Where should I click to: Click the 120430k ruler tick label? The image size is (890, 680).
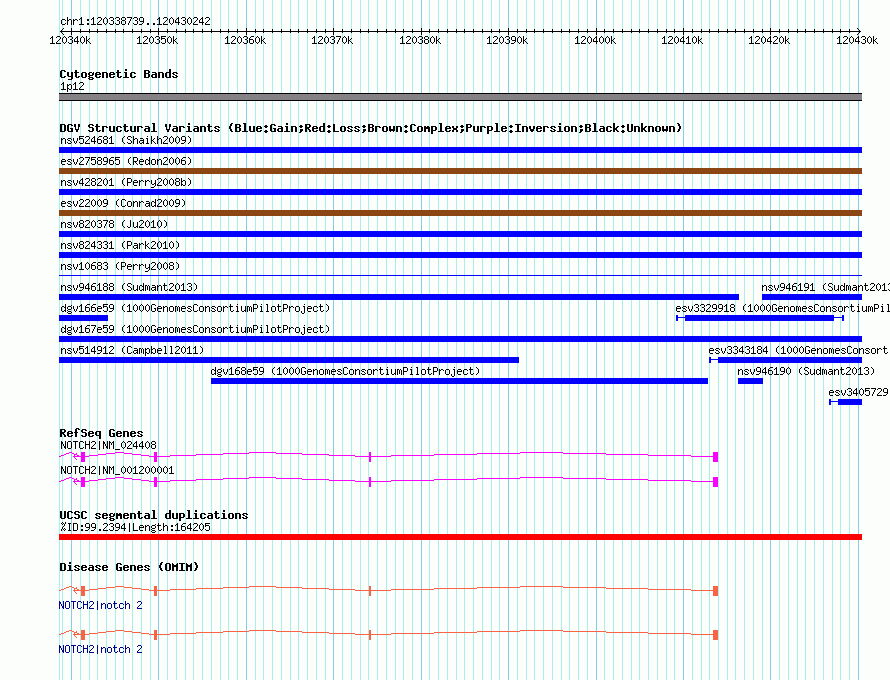(x=857, y=40)
